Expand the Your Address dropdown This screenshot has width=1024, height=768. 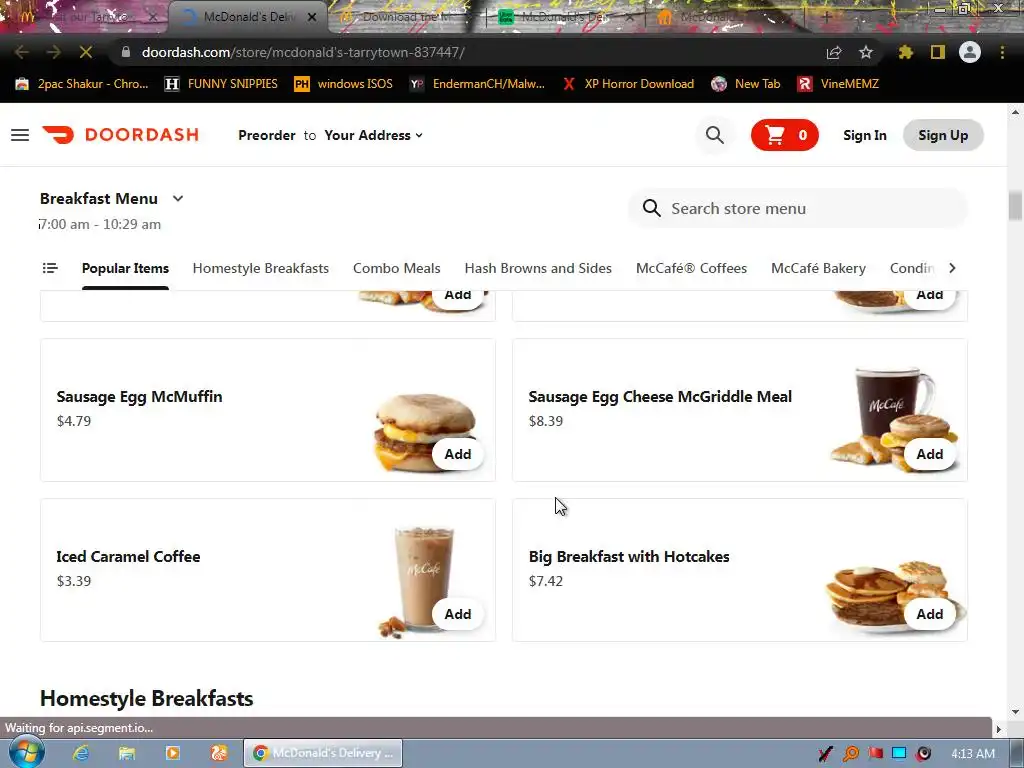[x=374, y=135]
